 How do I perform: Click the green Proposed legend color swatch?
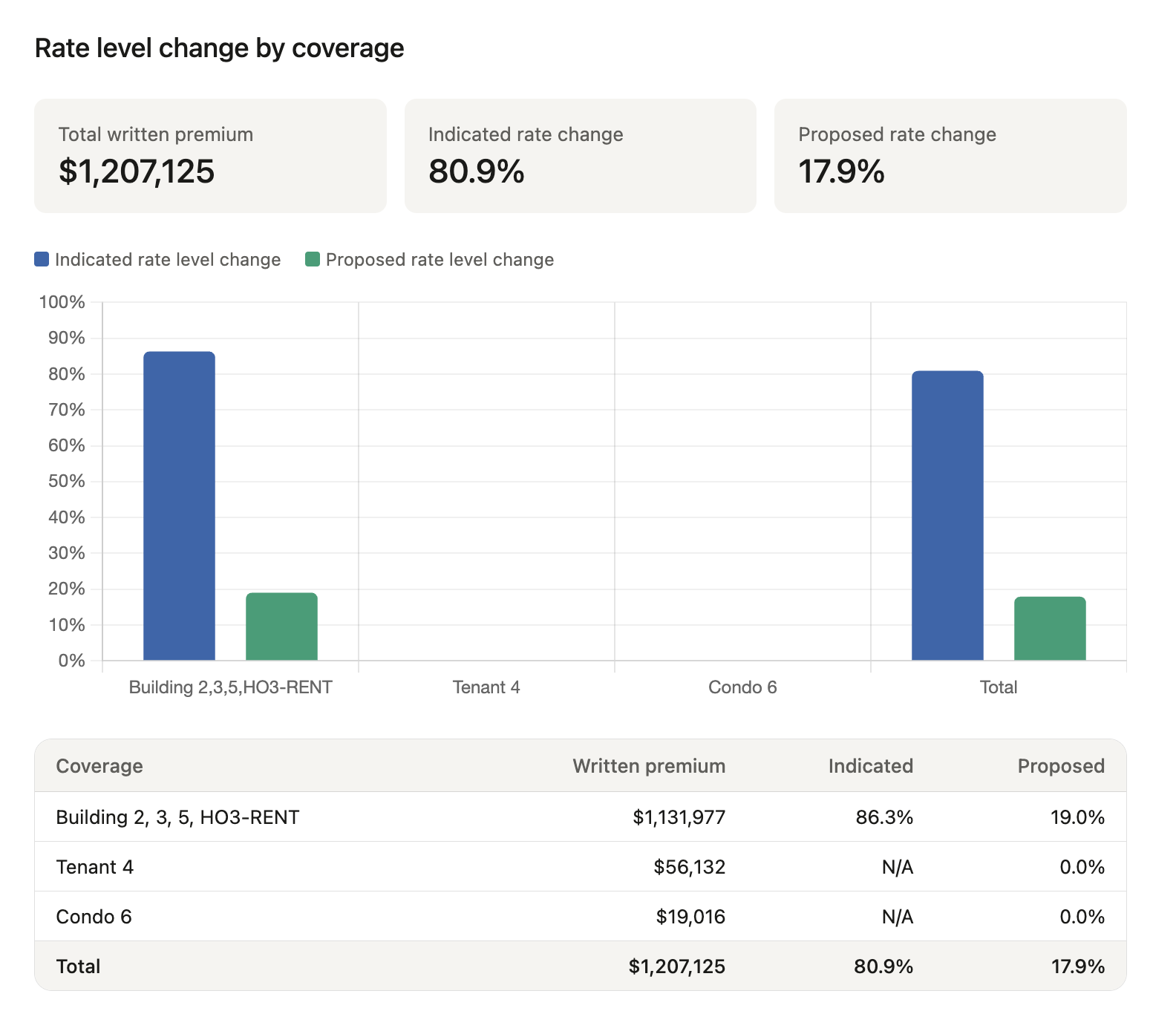pyautogui.click(x=313, y=259)
